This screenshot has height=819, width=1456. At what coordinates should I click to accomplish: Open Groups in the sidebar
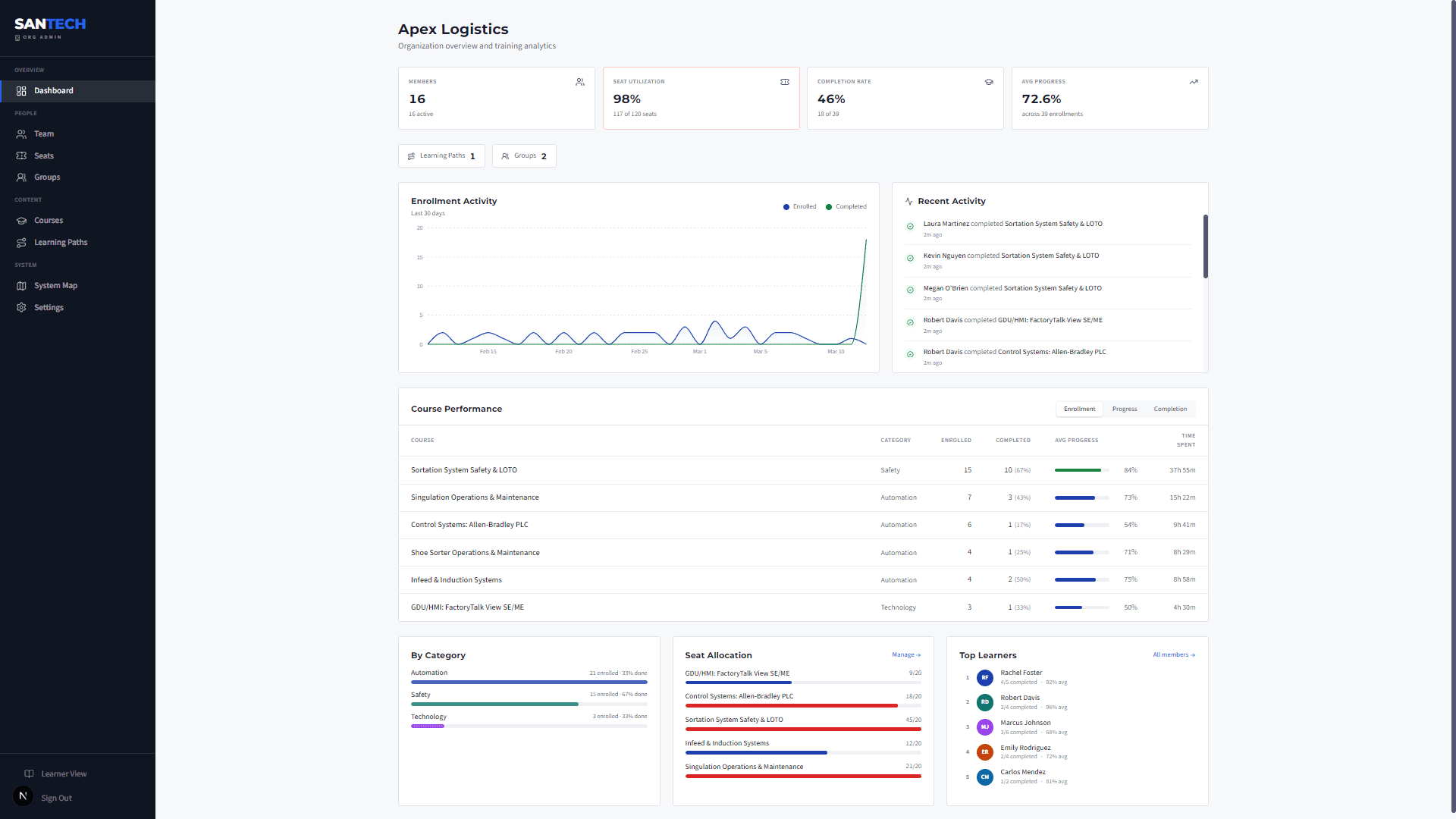click(x=77, y=177)
